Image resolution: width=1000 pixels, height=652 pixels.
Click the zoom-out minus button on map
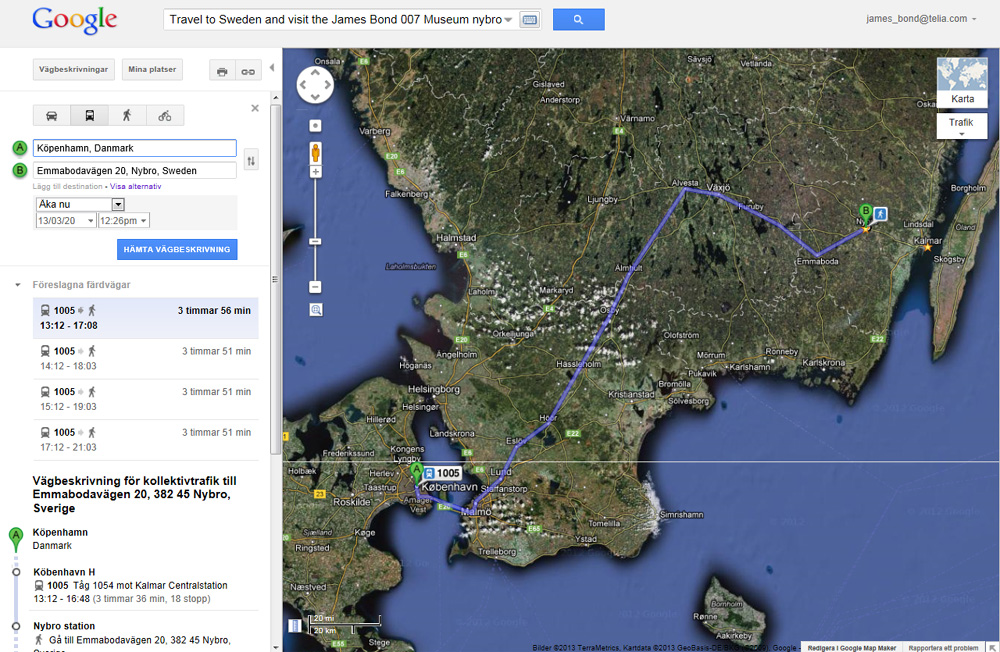point(315,287)
